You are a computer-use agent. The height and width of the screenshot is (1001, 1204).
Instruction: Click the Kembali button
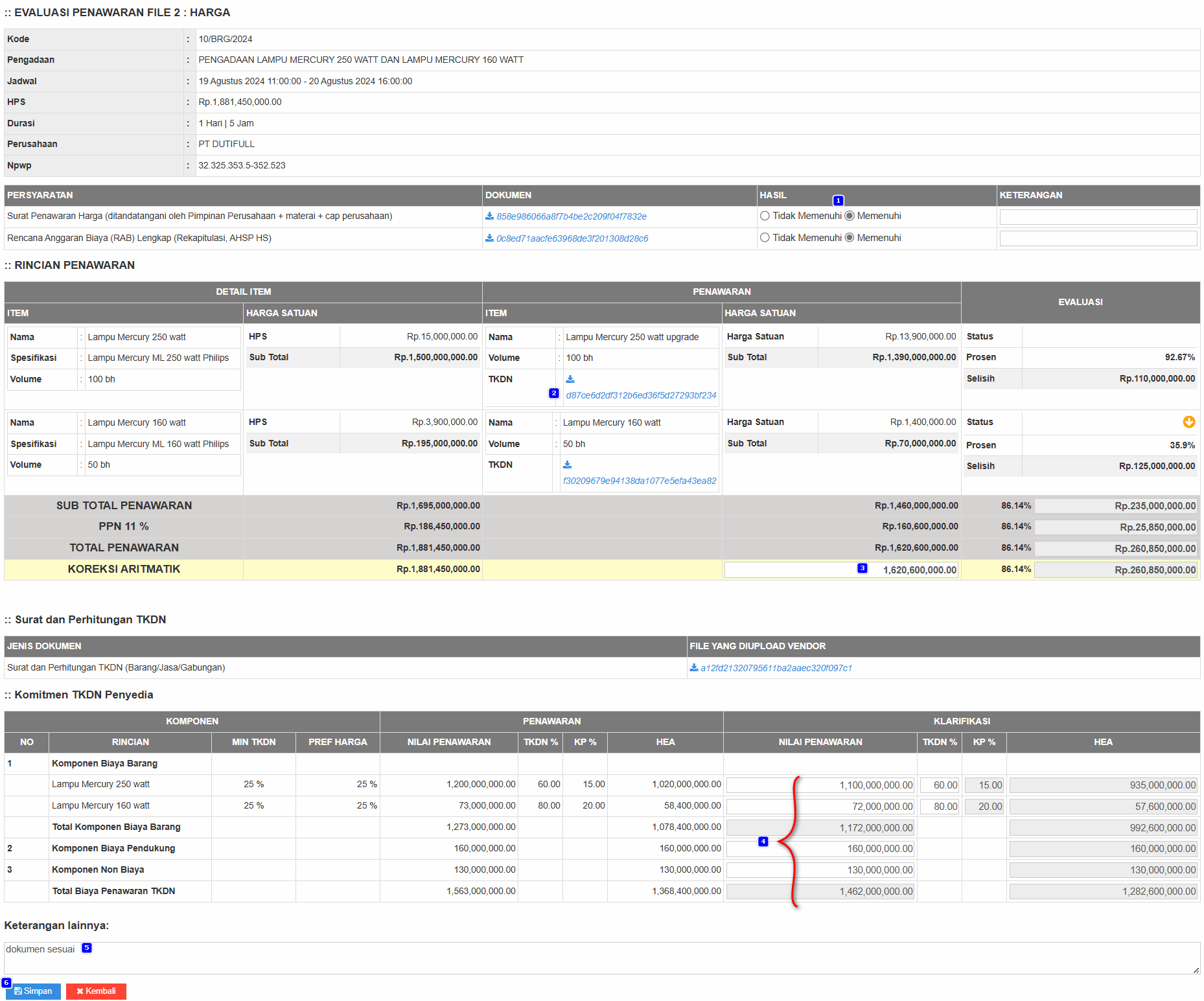pyautogui.click(x=96, y=991)
